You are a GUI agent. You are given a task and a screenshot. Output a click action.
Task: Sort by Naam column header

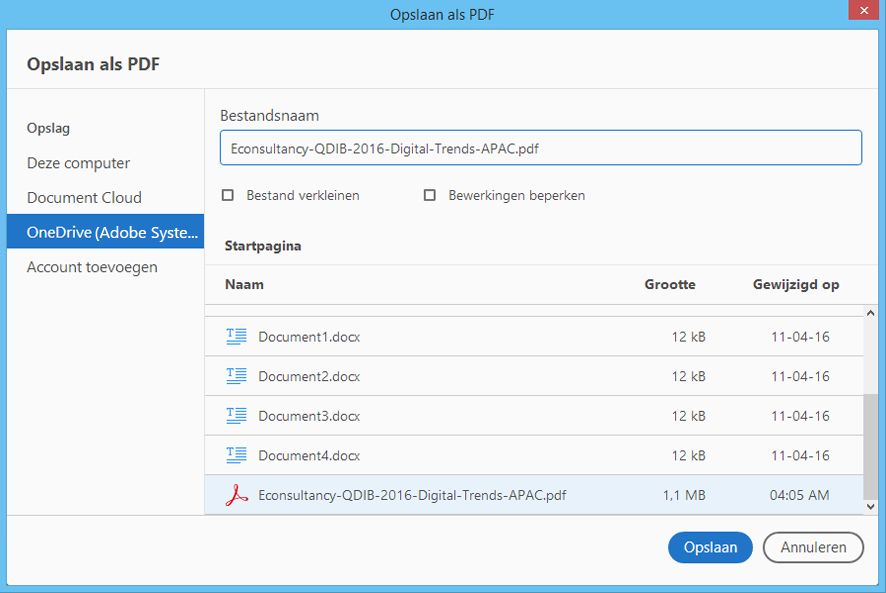244,284
